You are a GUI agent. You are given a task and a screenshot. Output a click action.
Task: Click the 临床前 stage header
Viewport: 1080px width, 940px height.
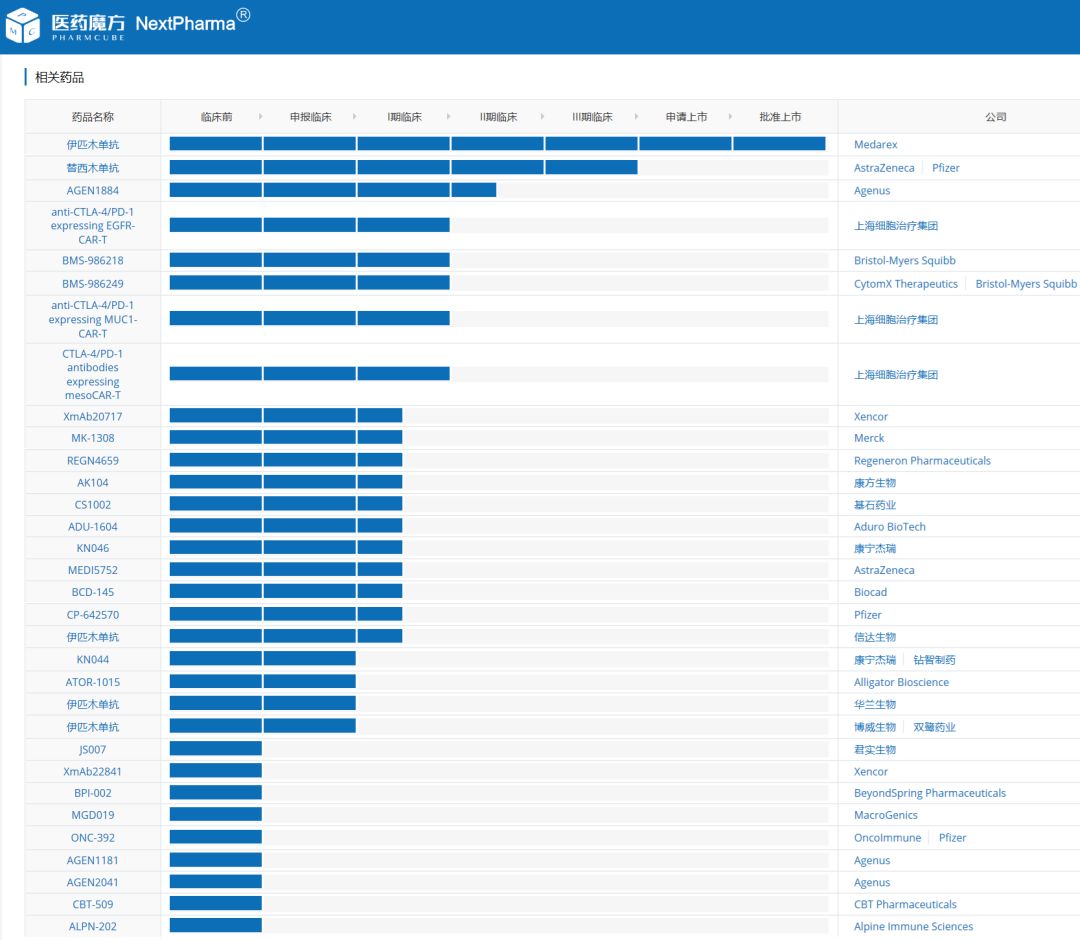tap(216, 117)
